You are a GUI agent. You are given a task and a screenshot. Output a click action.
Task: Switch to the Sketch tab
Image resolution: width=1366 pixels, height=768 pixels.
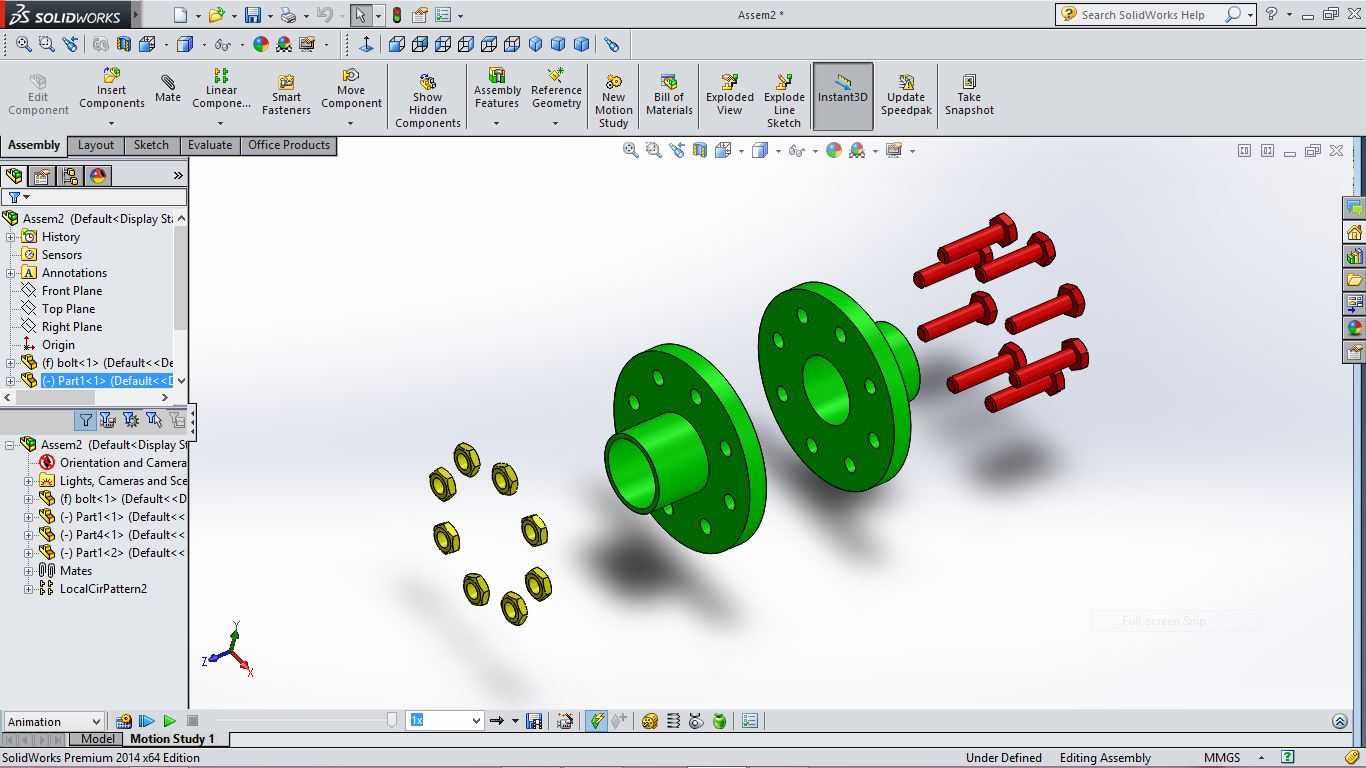coord(151,146)
